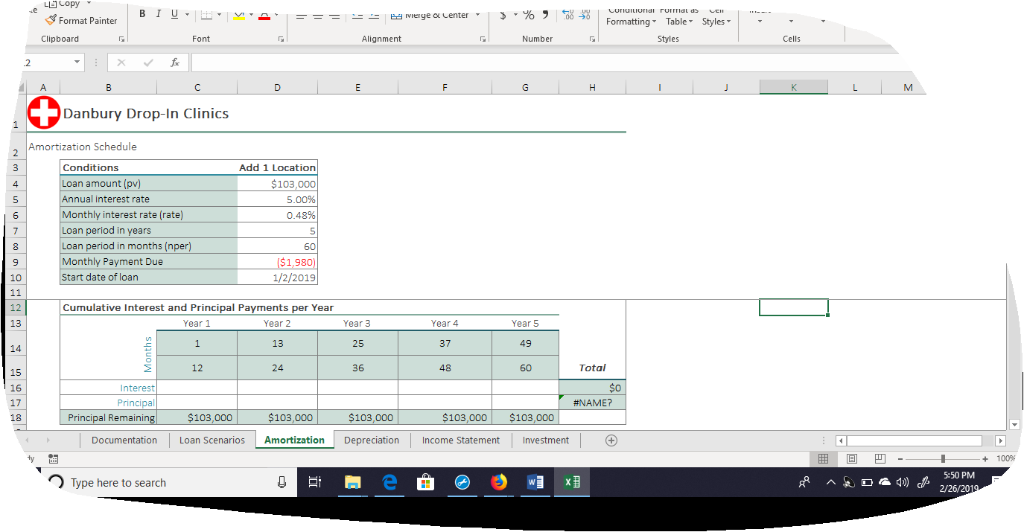The width and height of the screenshot is (1024, 532).
Task: Open Task View on the taskbar
Action: tap(315, 482)
